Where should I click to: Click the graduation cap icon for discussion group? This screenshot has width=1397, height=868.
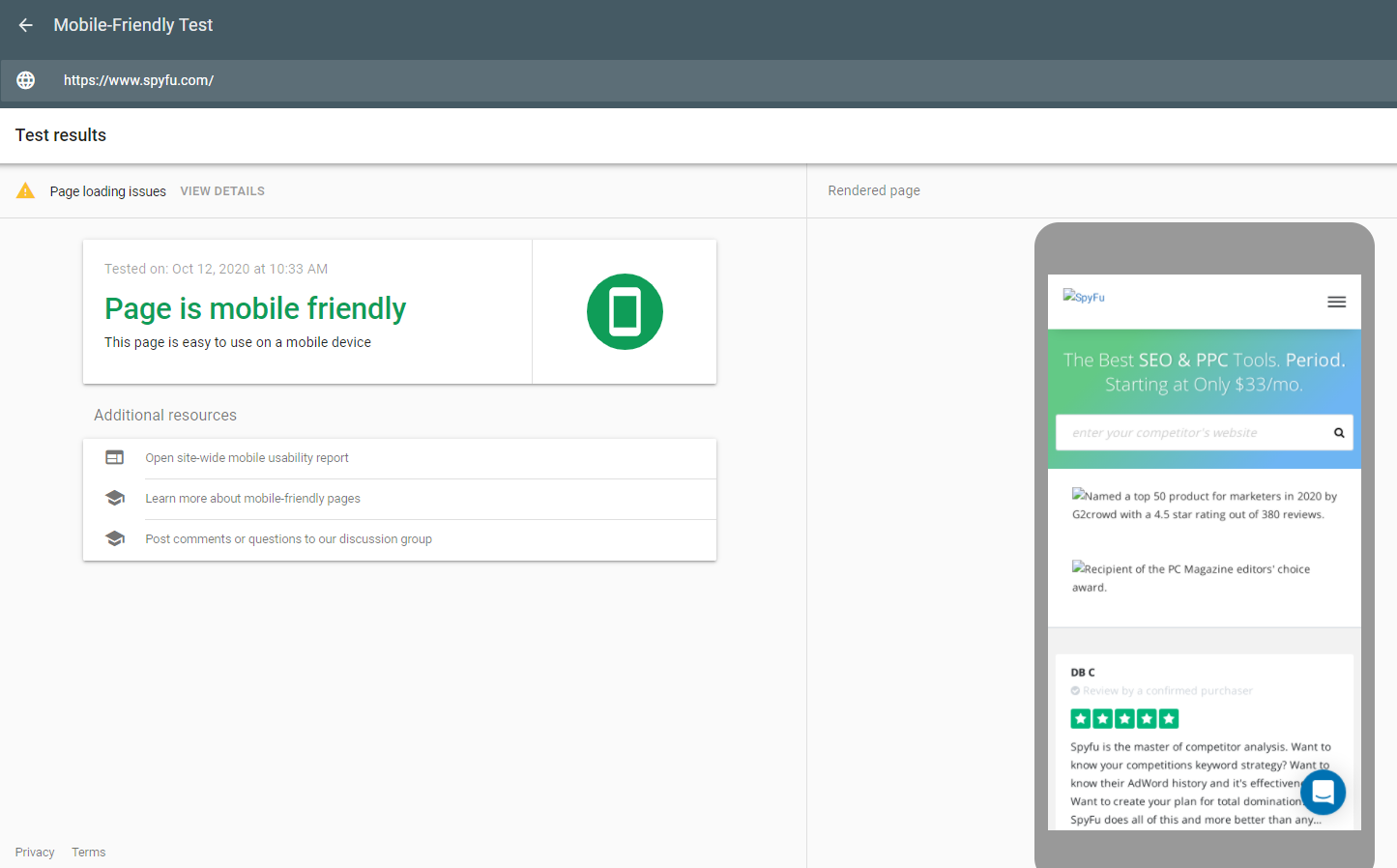[115, 538]
